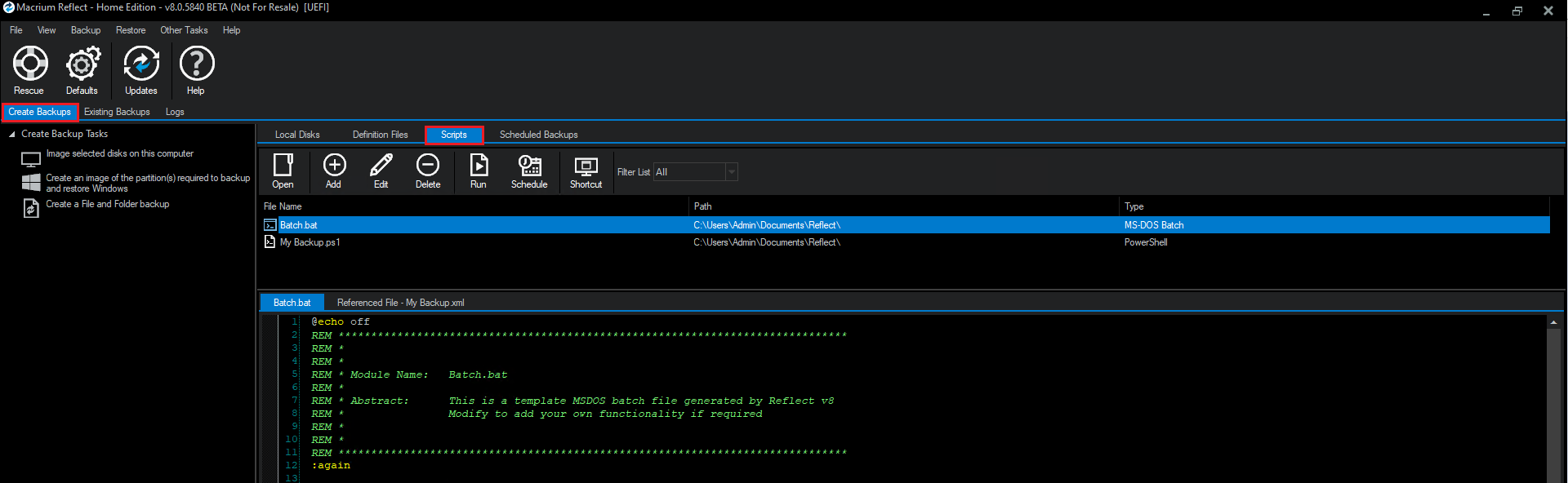The width and height of the screenshot is (1568, 483).
Task: Click the Batch.bat file icon
Action: pos(269,225)
